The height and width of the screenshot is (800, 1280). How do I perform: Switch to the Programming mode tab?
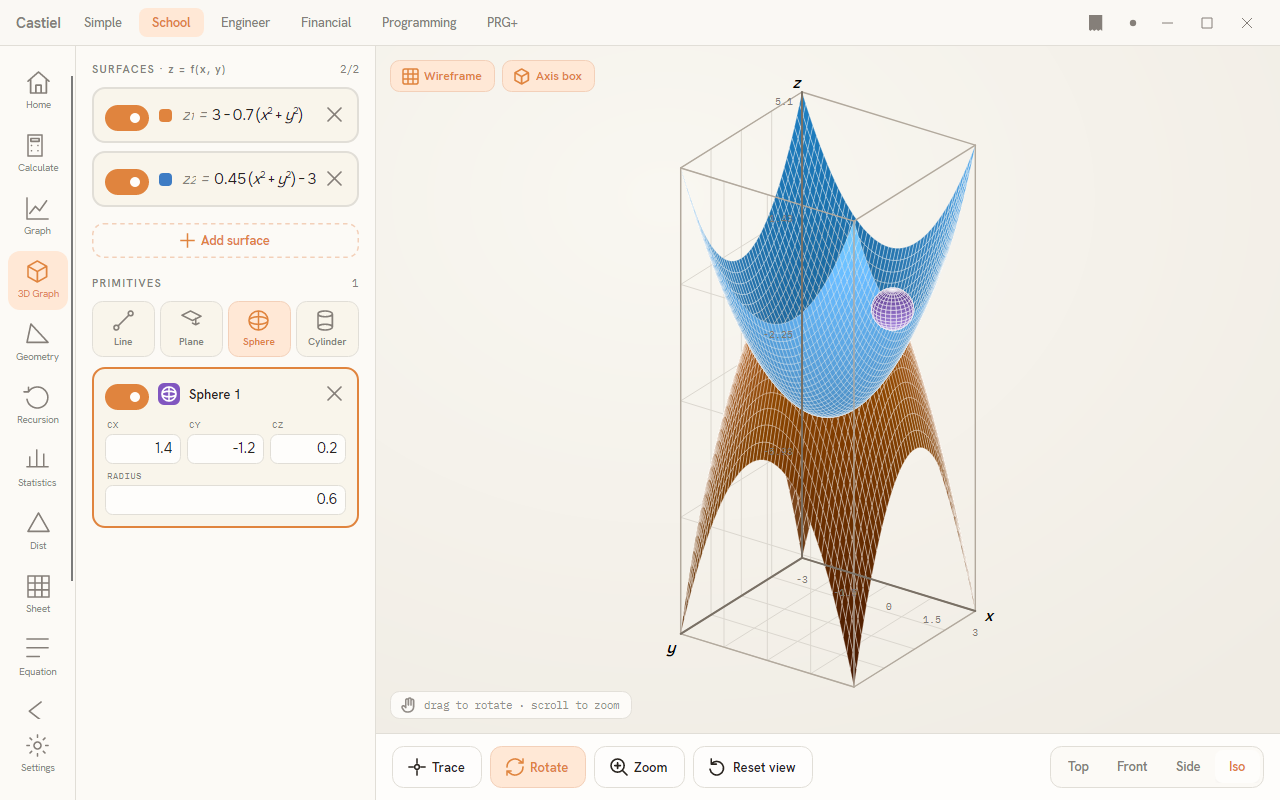point(419,22)
